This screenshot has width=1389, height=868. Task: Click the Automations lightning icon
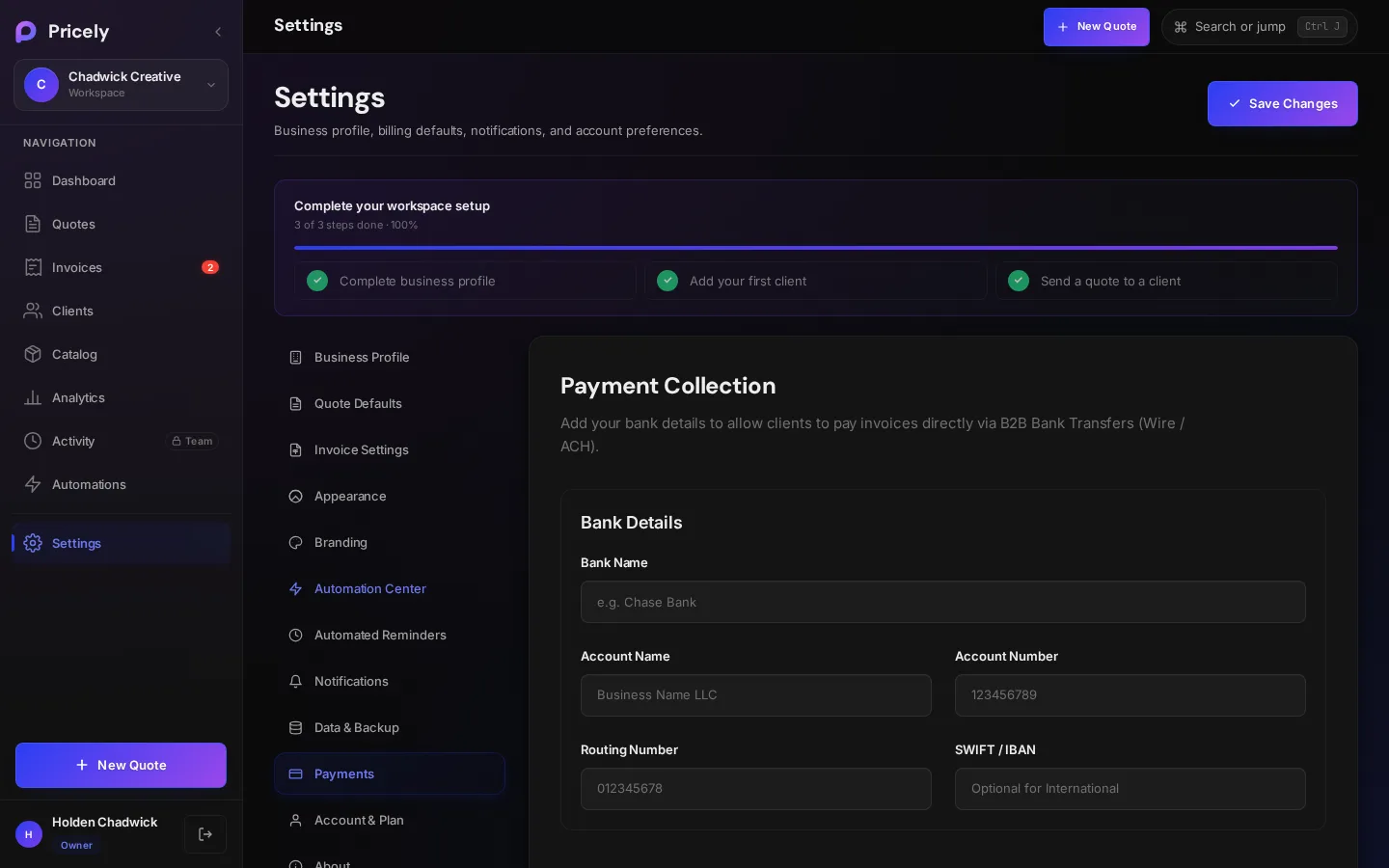click(33, 484)
